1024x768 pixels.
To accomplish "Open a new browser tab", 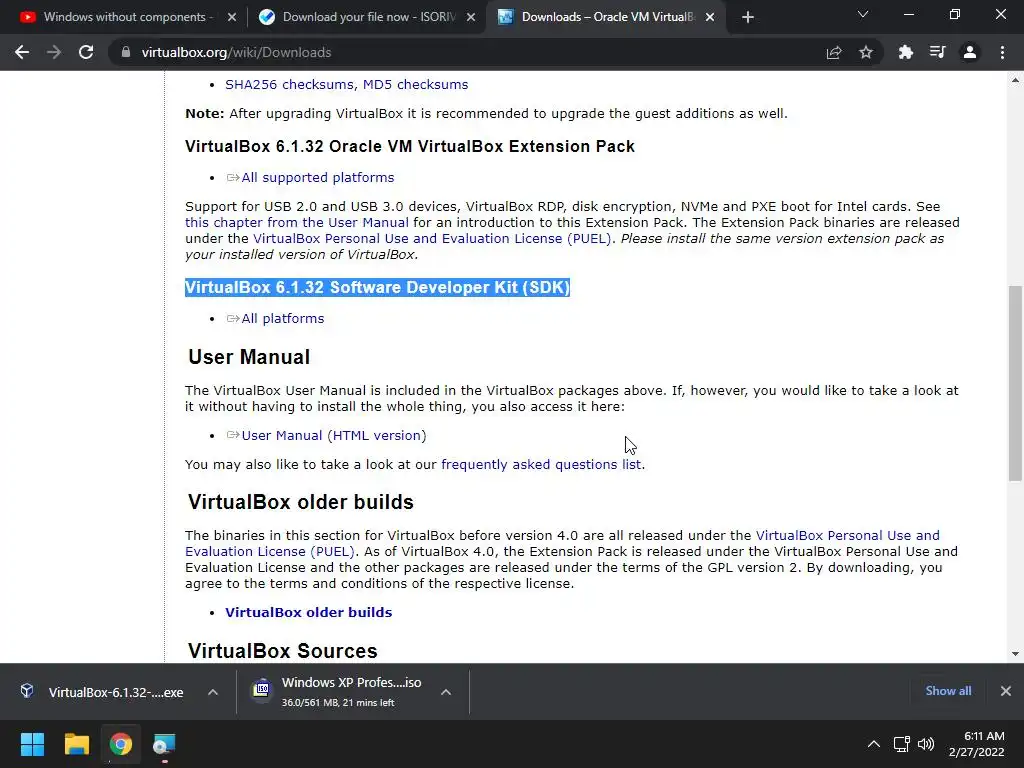I will click(748, 18).
